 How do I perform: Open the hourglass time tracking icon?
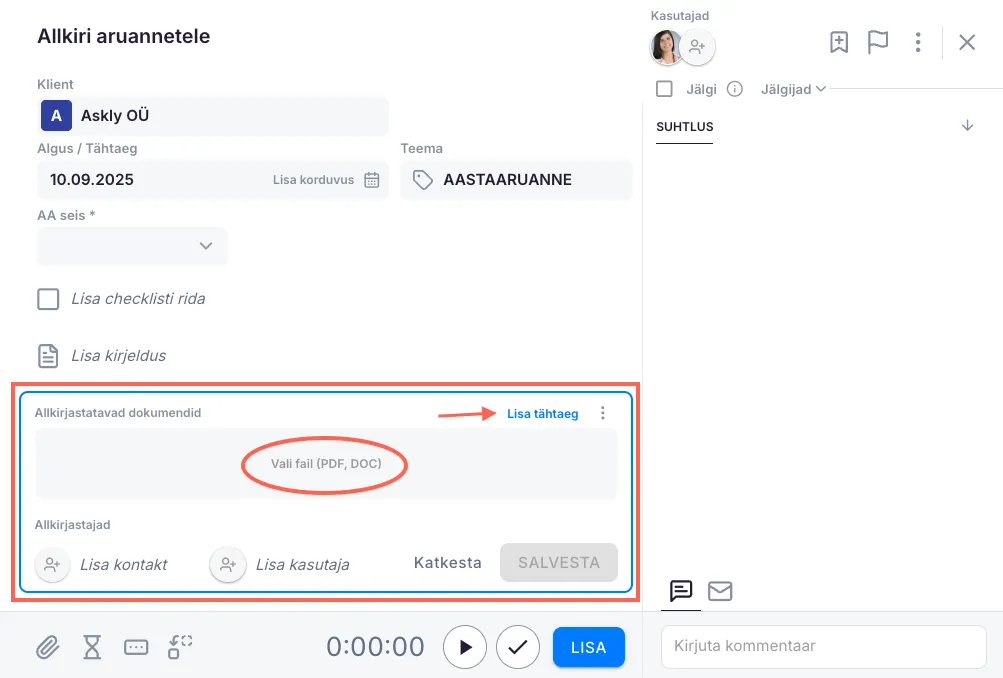92,647
